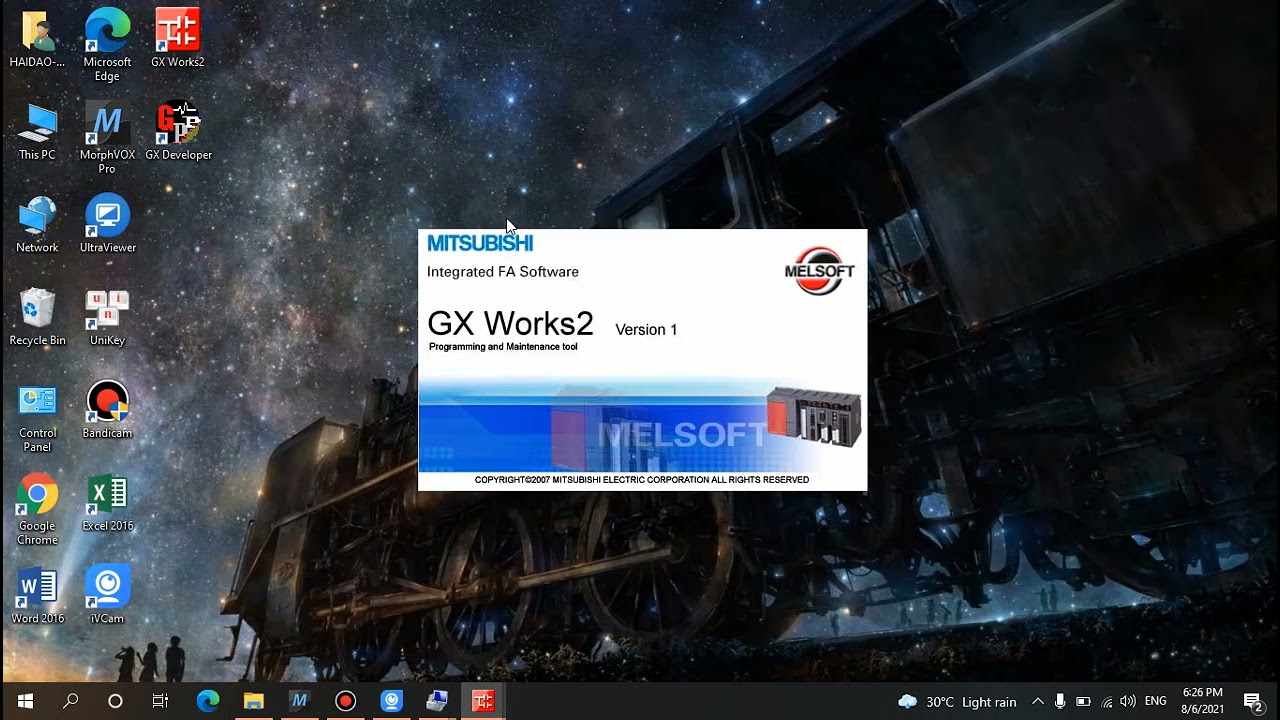Open Excel 2016 desktop shortcut
The width and height of the screenshot is (1280, 720).
[107, 503]
